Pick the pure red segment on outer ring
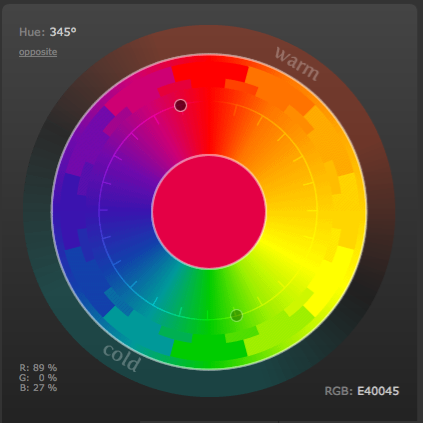This screenshot has width=423, height=423. pyautogui.click(x=210, y=72)
